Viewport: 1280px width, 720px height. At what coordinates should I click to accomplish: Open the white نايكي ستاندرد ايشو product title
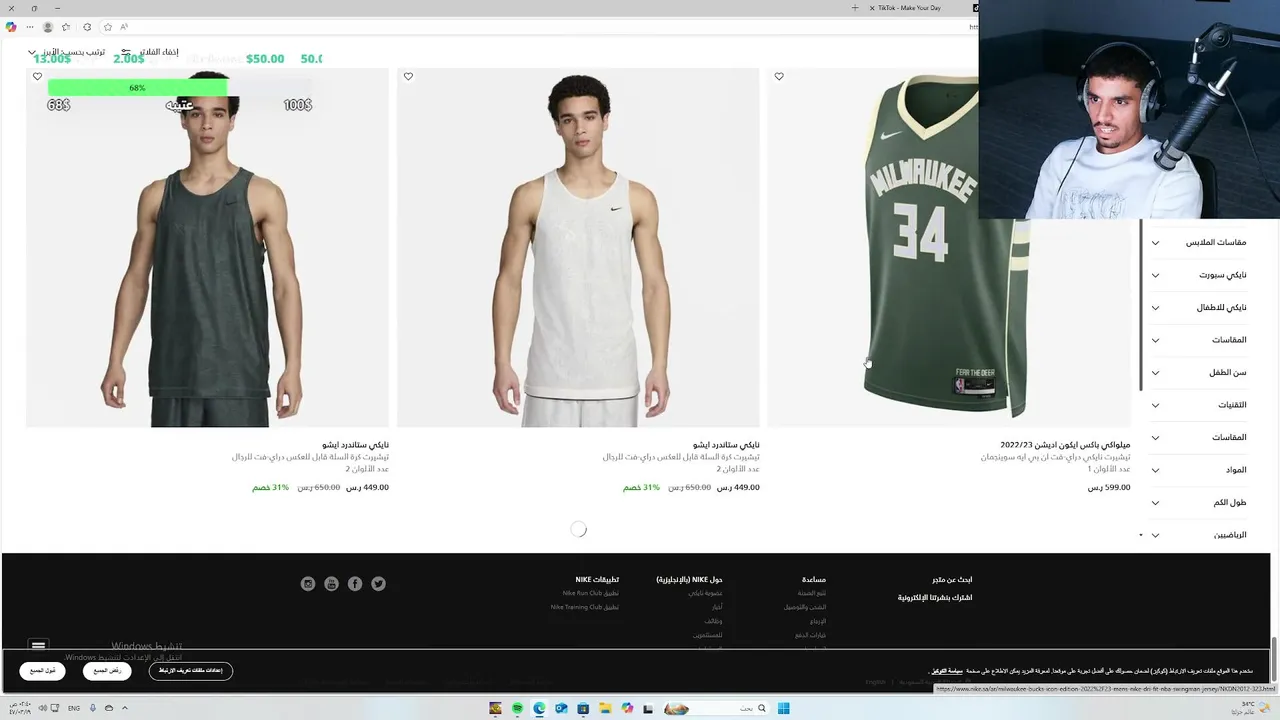pos(726,445)
